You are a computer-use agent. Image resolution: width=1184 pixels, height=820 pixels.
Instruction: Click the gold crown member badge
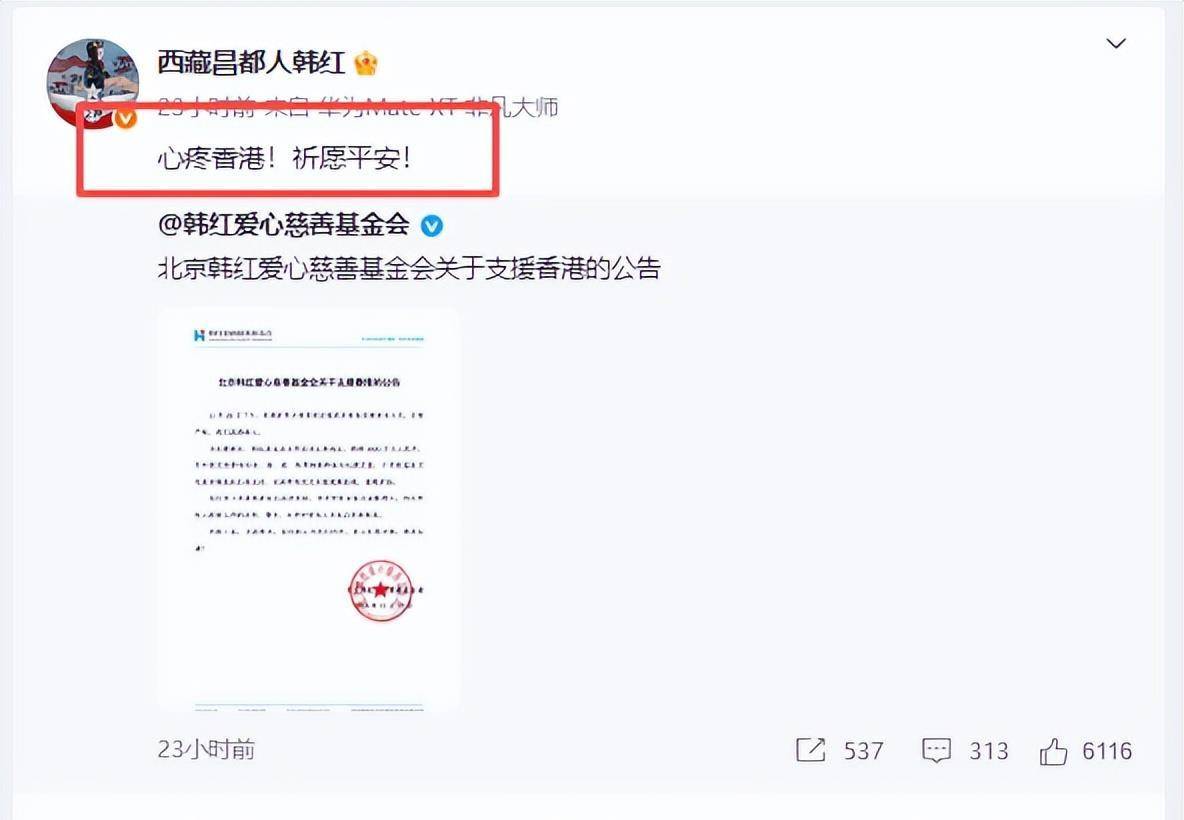(365, 63)
